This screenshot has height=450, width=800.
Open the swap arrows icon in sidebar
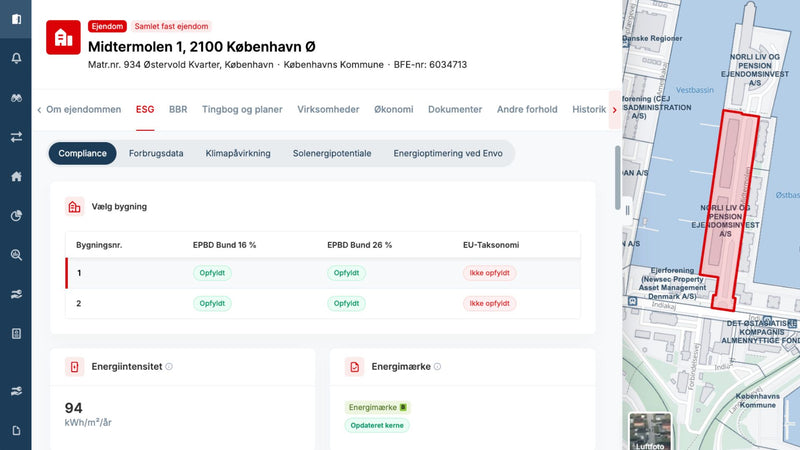point(16,137)
